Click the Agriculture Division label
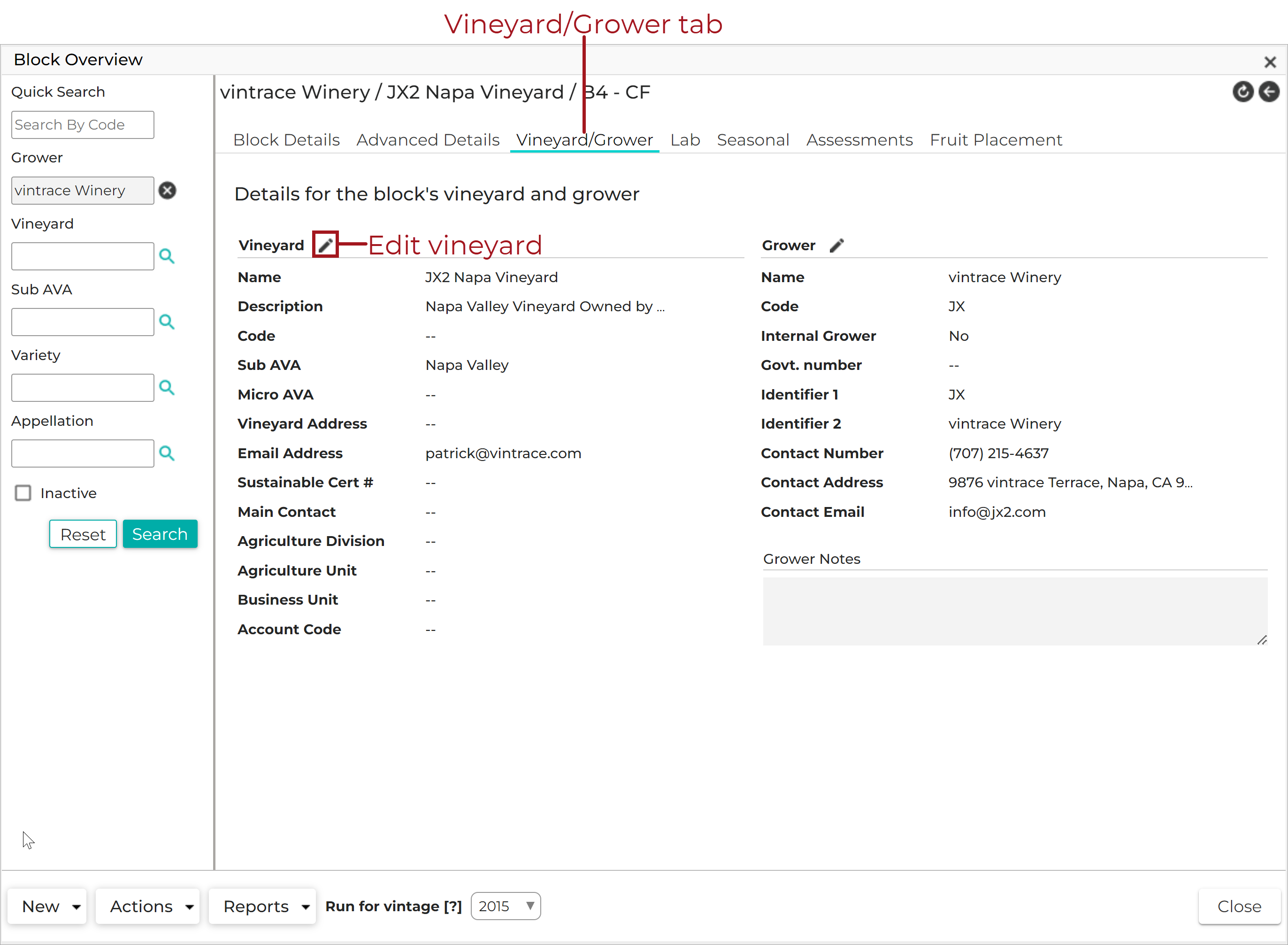Screen dimensions: 1288x945 [311, 541]
